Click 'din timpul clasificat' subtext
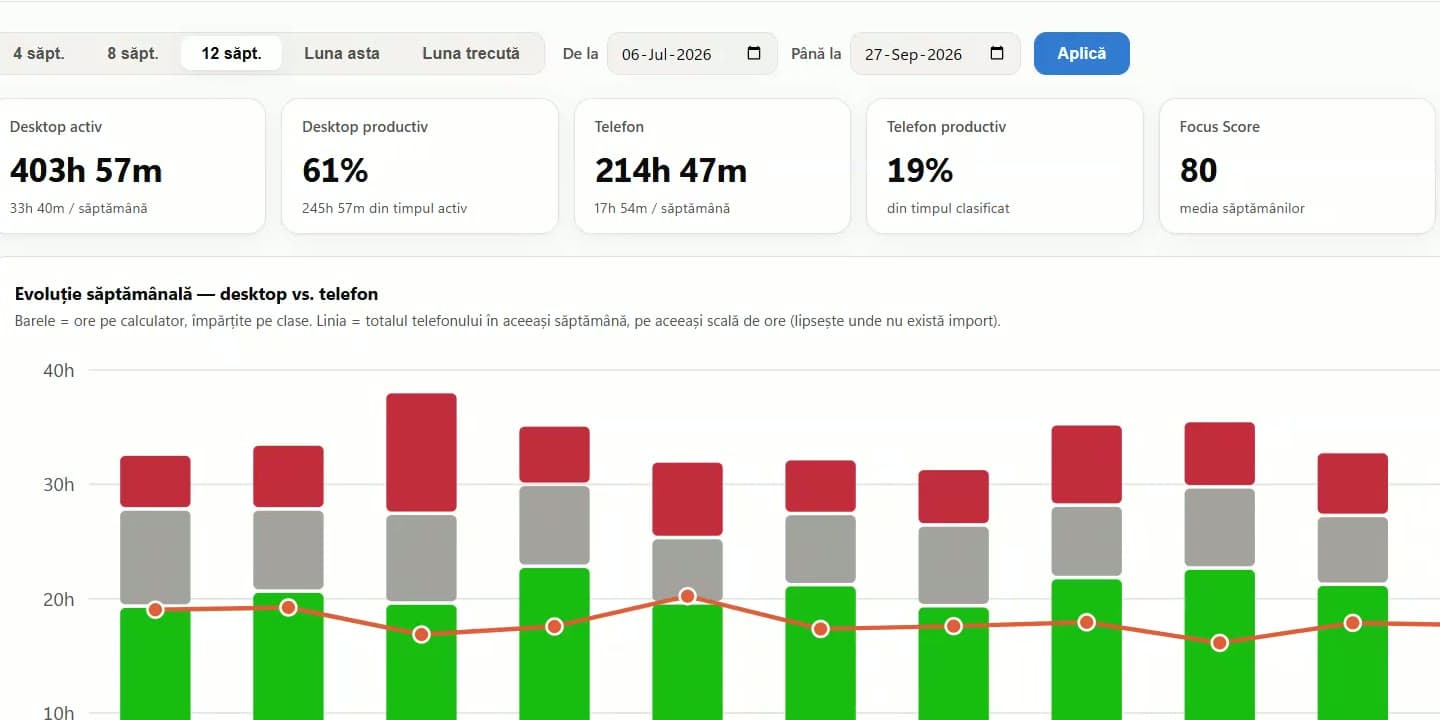Screen dimensions: 1440x720 coord(948,209)
